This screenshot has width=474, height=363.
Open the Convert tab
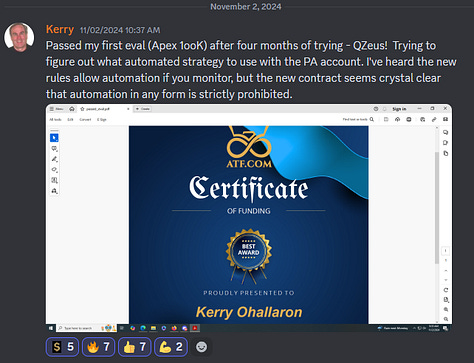(85, 119)
